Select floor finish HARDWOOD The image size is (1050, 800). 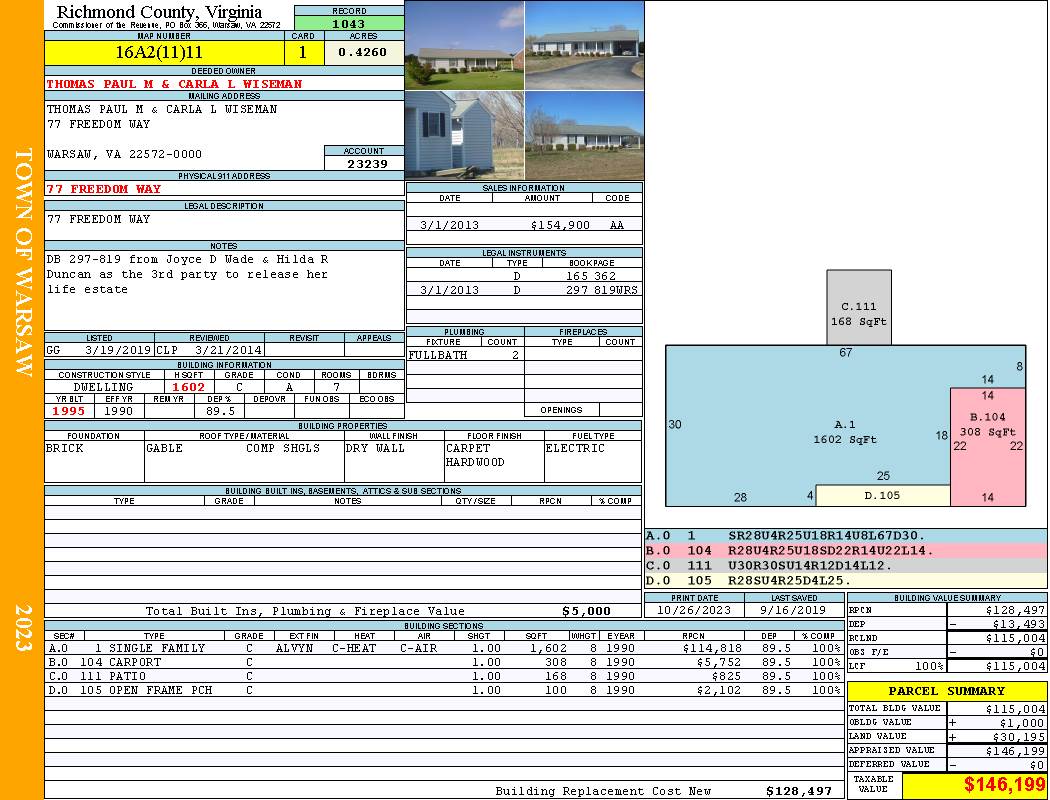click(x=475, y=462)
